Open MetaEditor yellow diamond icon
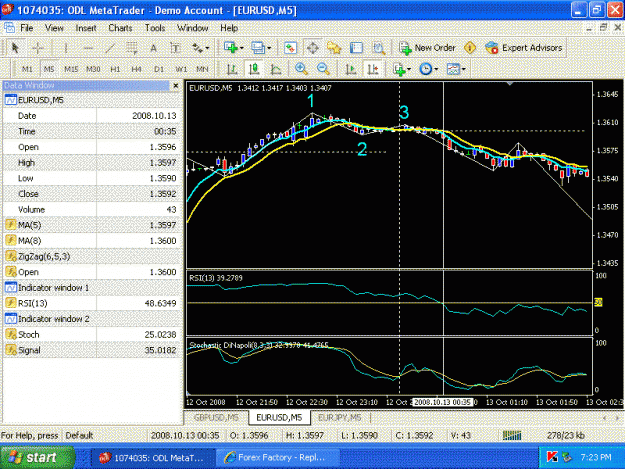Image resolution: width=625 pixels, height=469 pixels. point(470,48)
